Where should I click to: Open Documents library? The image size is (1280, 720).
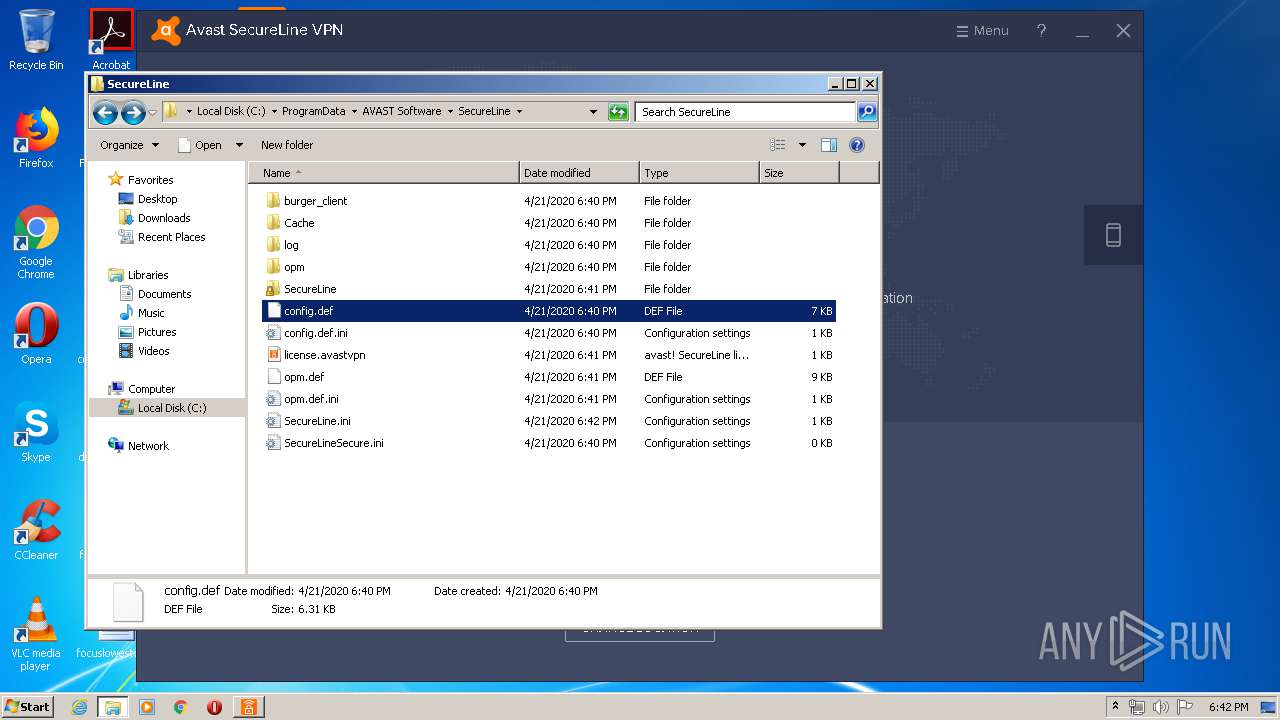point(164,294)
